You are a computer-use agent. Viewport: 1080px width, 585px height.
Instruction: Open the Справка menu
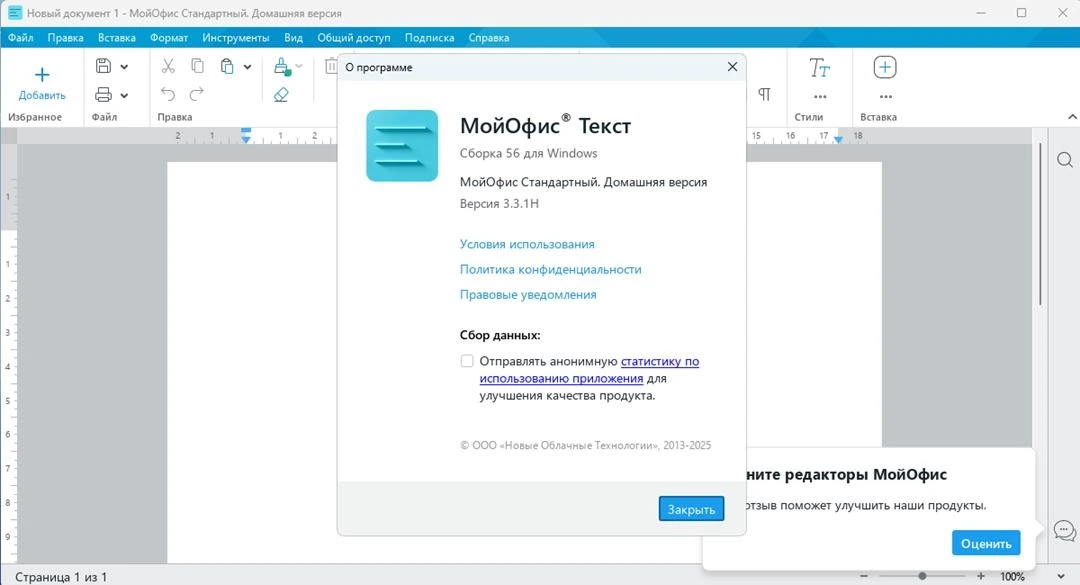pos(488,38)
